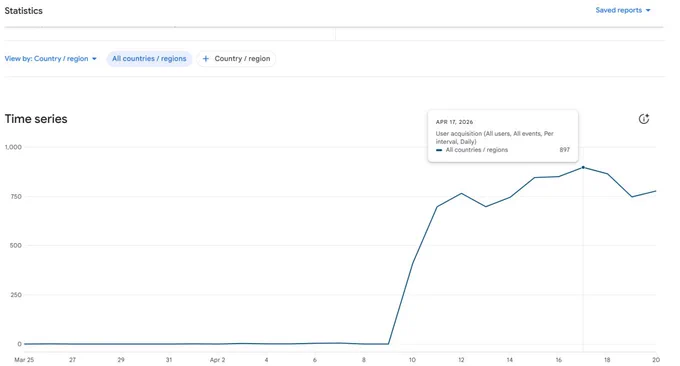Click the Time series heading
680x366 pixels.
click(36, 119)
